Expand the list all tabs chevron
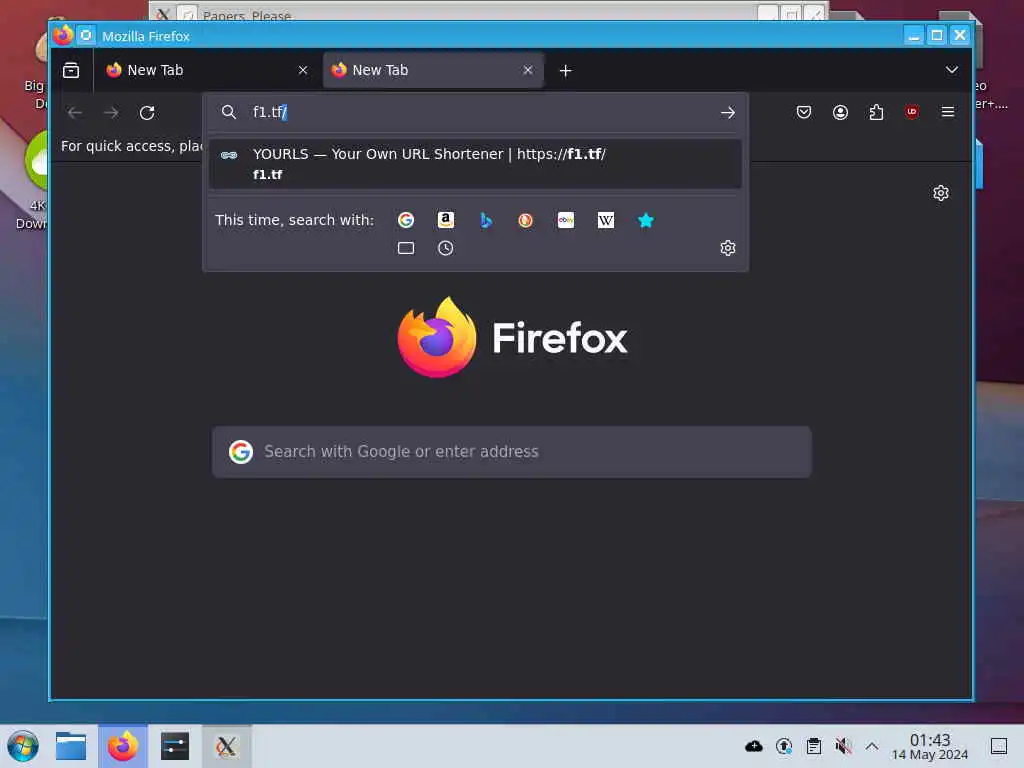The width and height of the screenshot is (1024, 768). pyautogui.click(x=952, y=70)
